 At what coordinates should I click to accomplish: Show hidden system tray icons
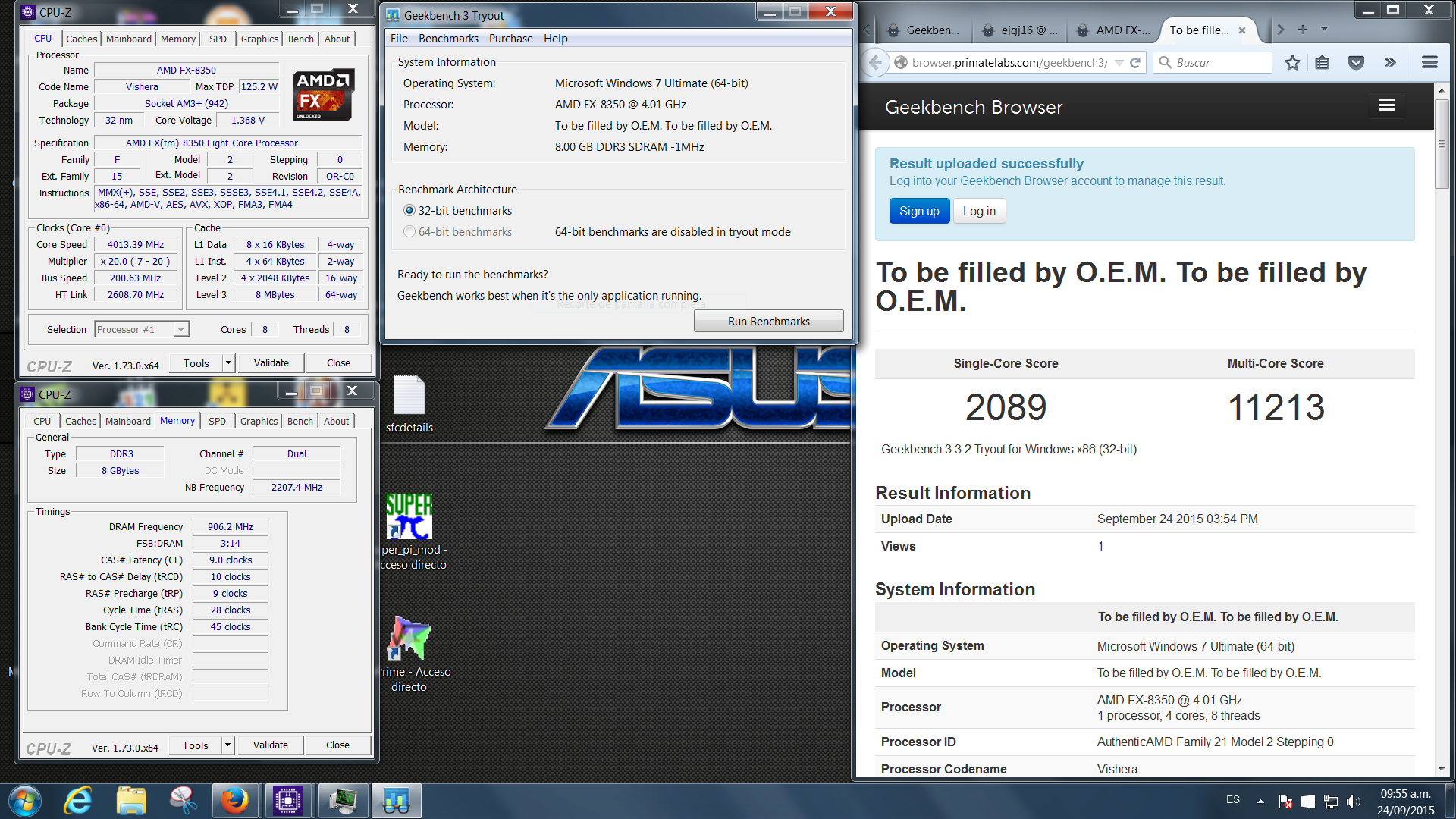(x=1260, y=801)
